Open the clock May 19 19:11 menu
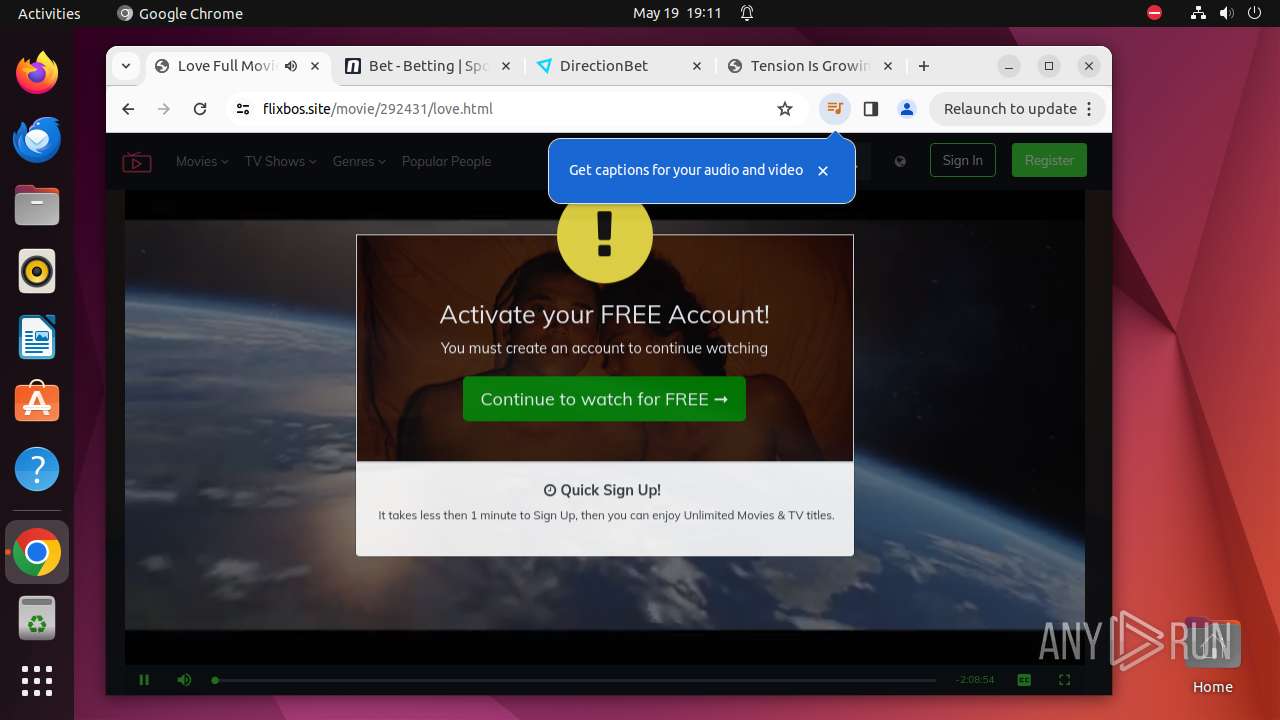The image size is (1280, 720). tap(677, 13)
